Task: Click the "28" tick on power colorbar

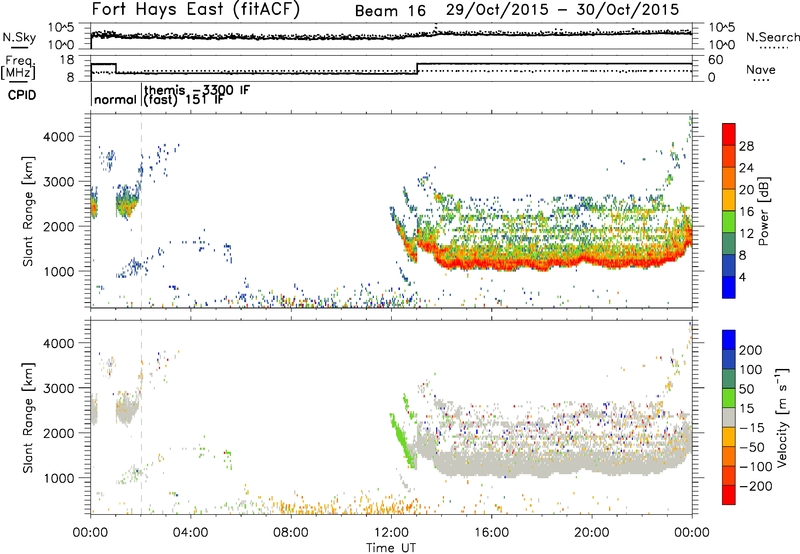Action: [x=746, y=146]
